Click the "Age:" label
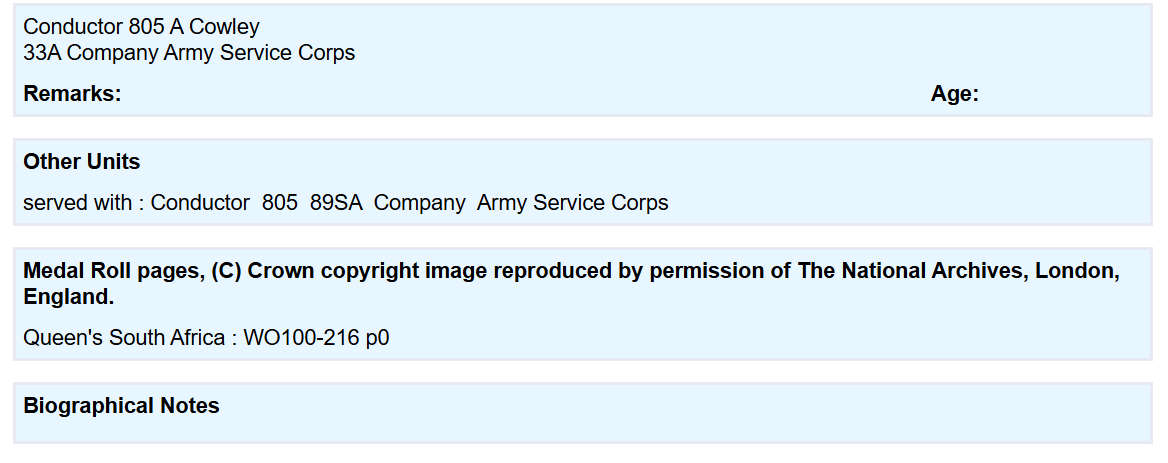Viewport: 1168px width, 463px height. coord(955,94)
